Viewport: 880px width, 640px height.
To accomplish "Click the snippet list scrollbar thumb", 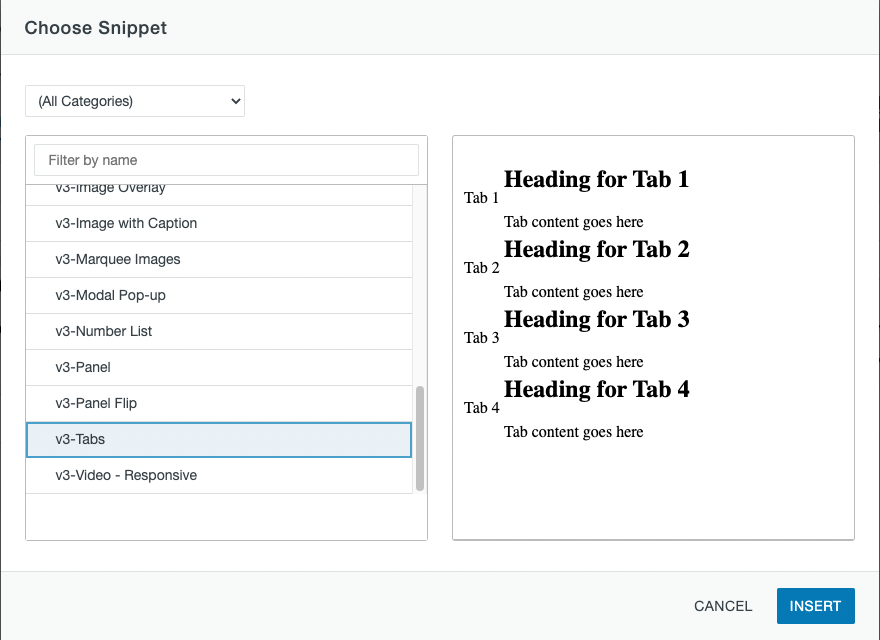I will click(420, 438).
